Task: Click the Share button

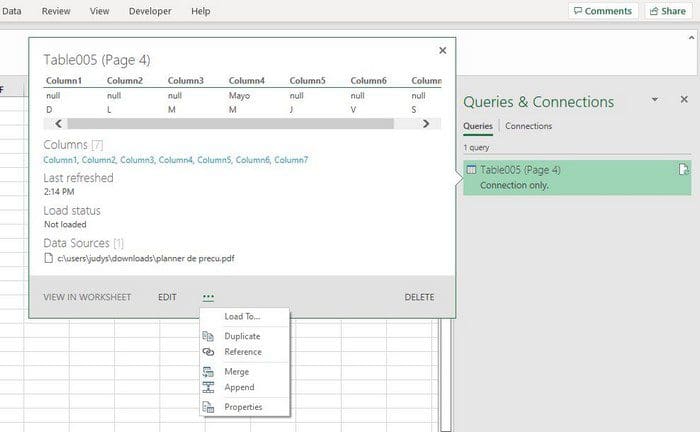Action: [x=668, y=11]
